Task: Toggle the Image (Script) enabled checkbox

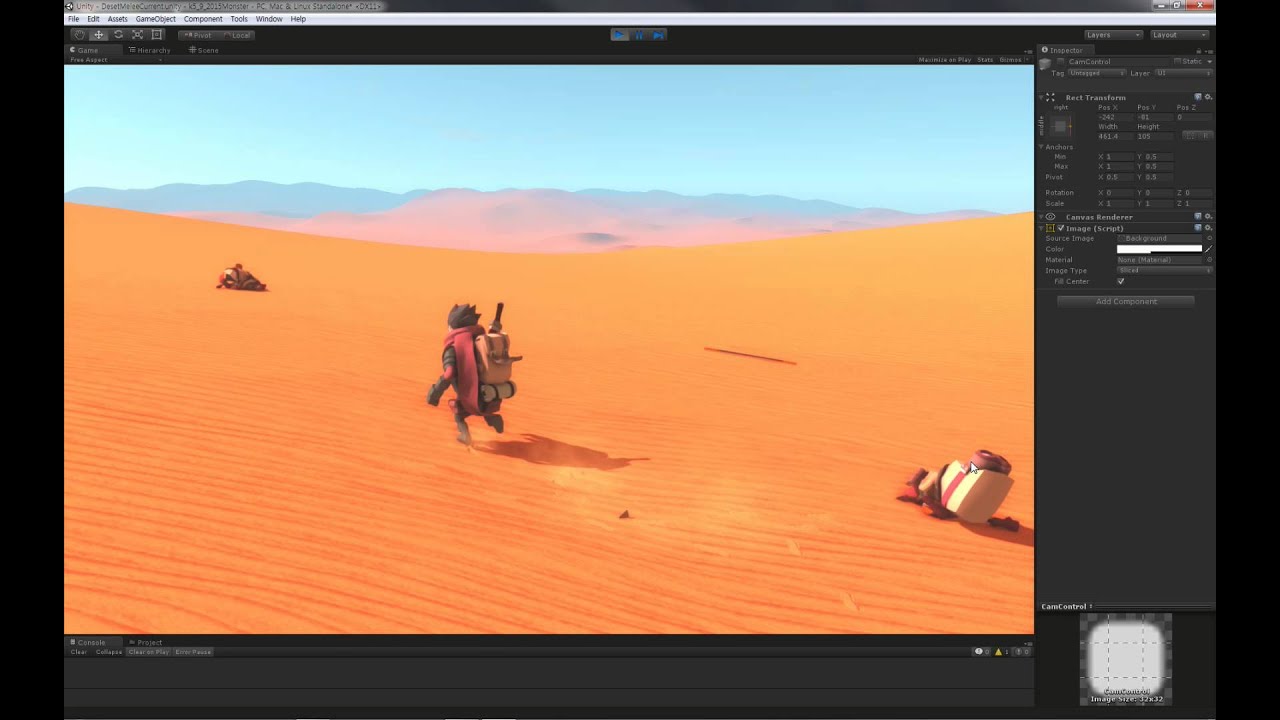Action: [x=1061, y=228]
